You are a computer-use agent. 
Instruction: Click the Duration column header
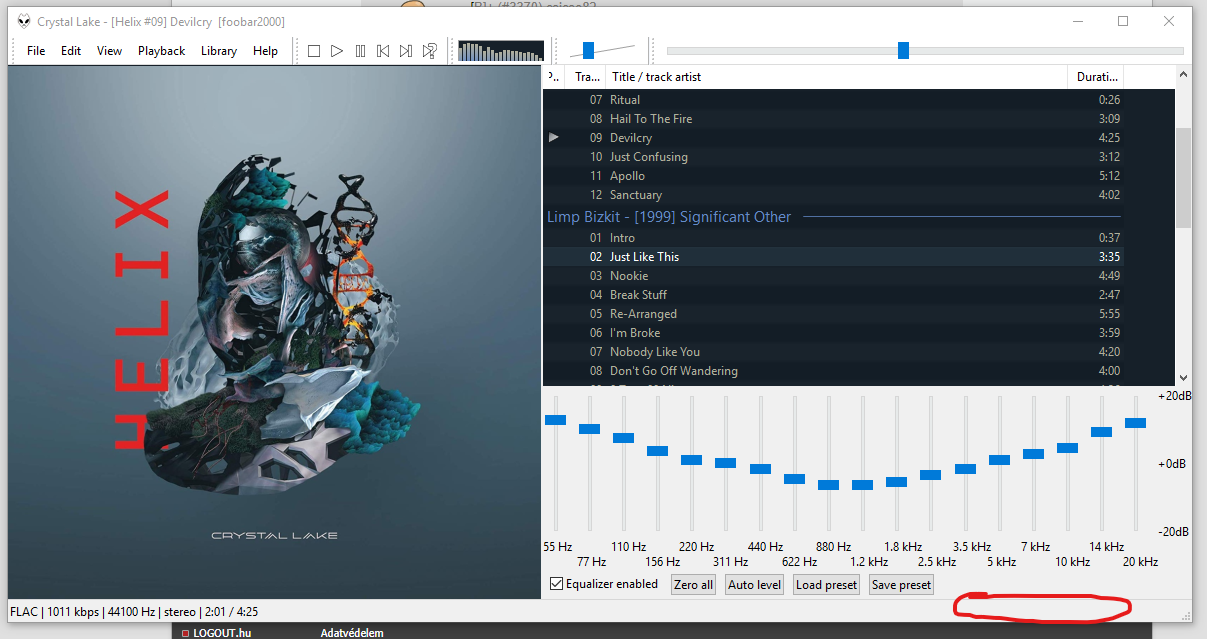(1096, 77)
